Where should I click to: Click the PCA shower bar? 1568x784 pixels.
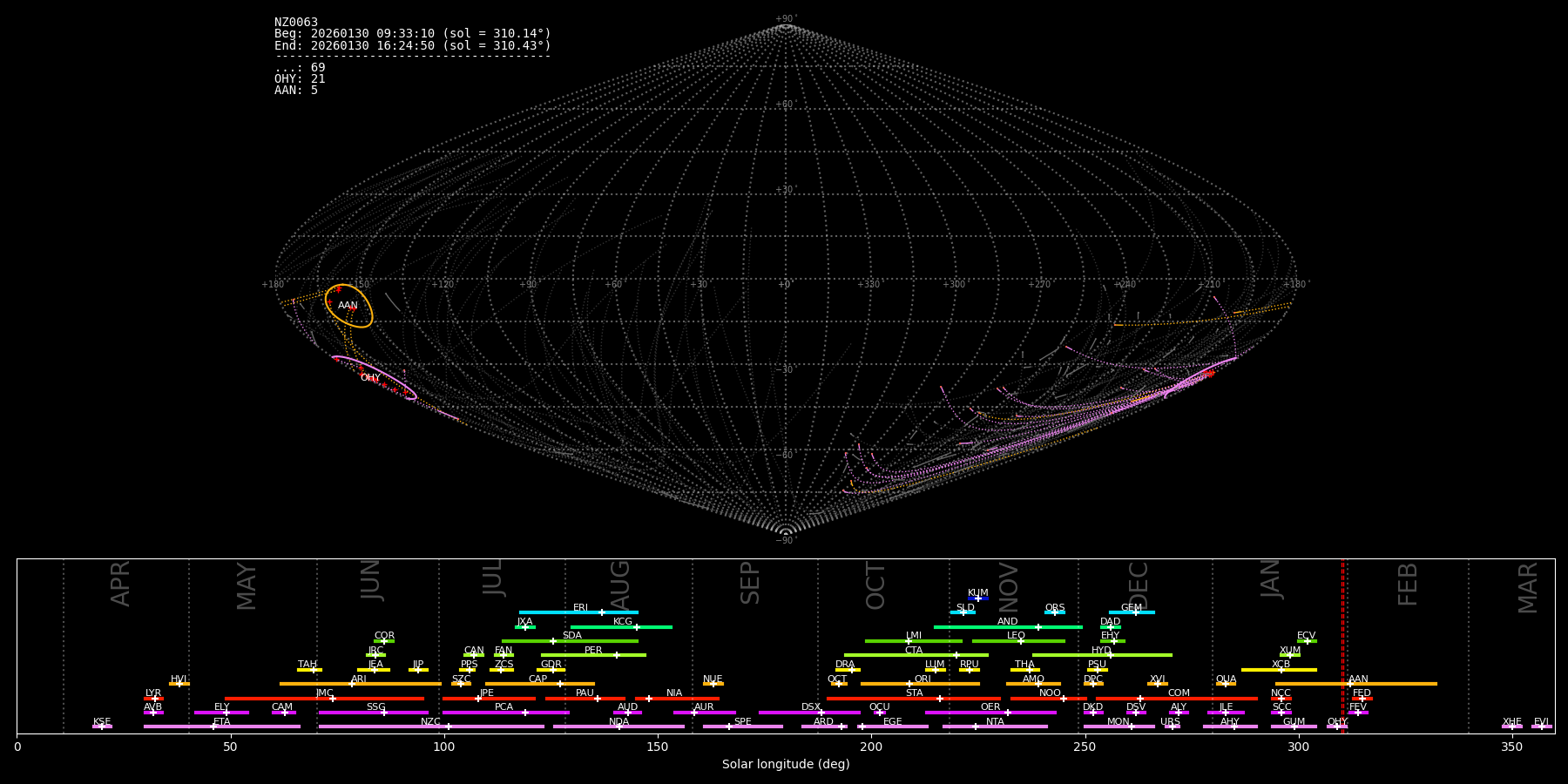click(505, 713)
